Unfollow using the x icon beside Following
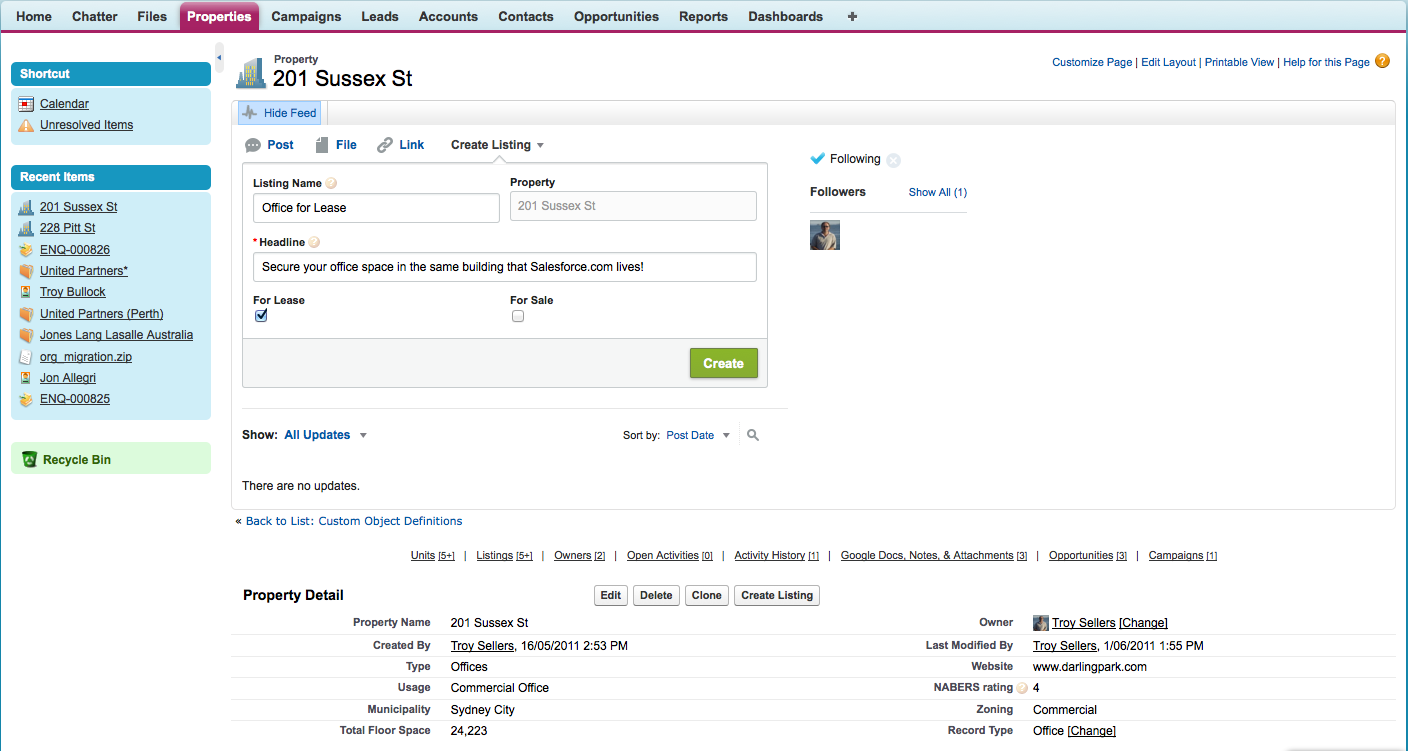The image size is (1408, 751). 893,160
